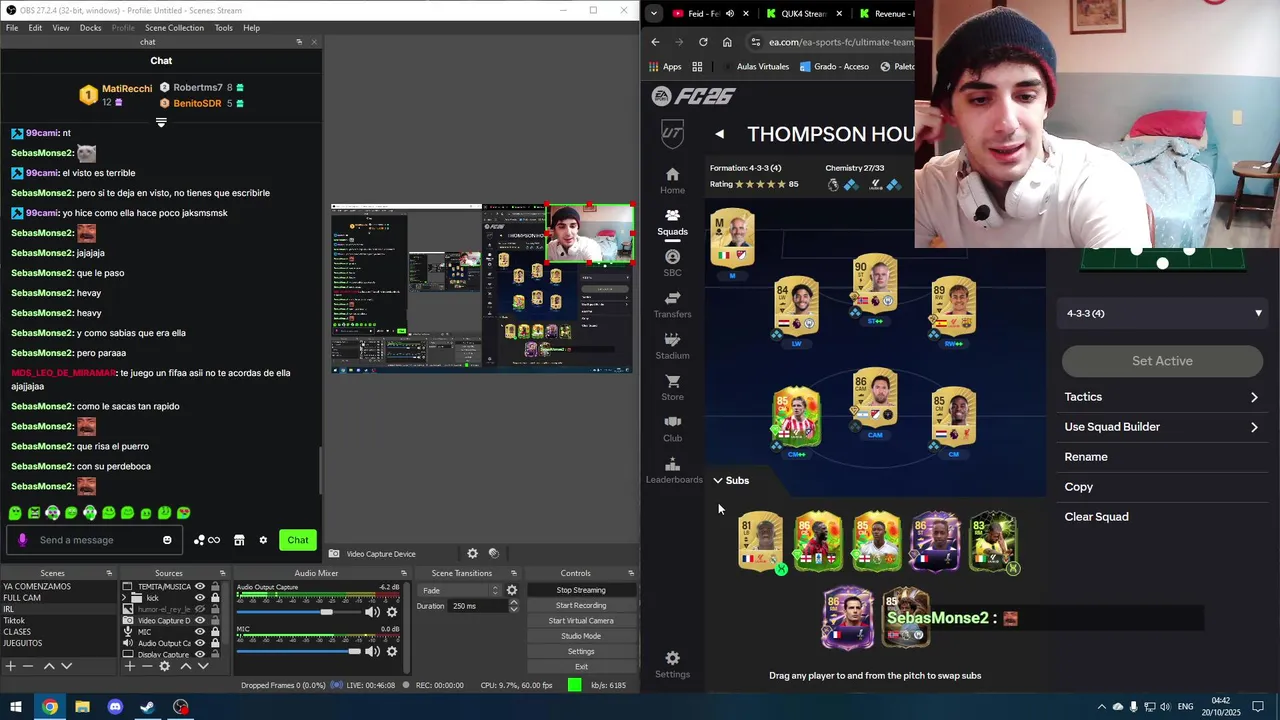Add a new source with plus button
This screenshot has height=720, width=1280.
pyautogui.click(x=129, y=666)
